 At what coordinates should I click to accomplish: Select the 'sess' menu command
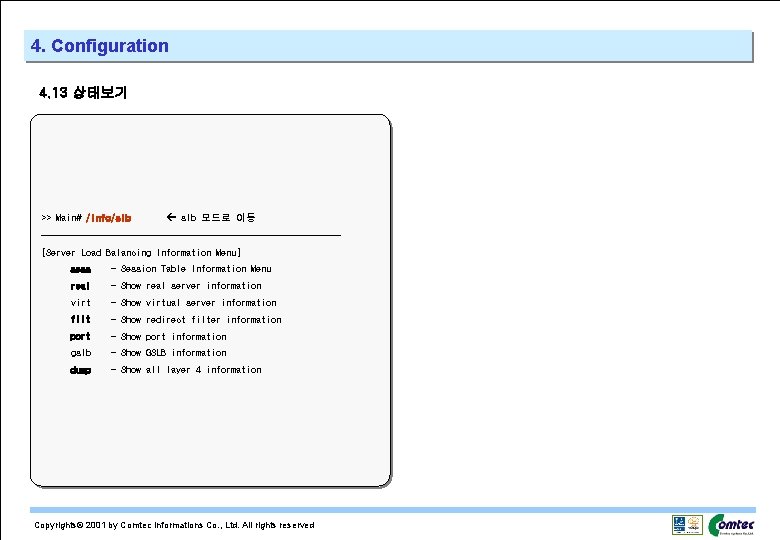(81, 270)
